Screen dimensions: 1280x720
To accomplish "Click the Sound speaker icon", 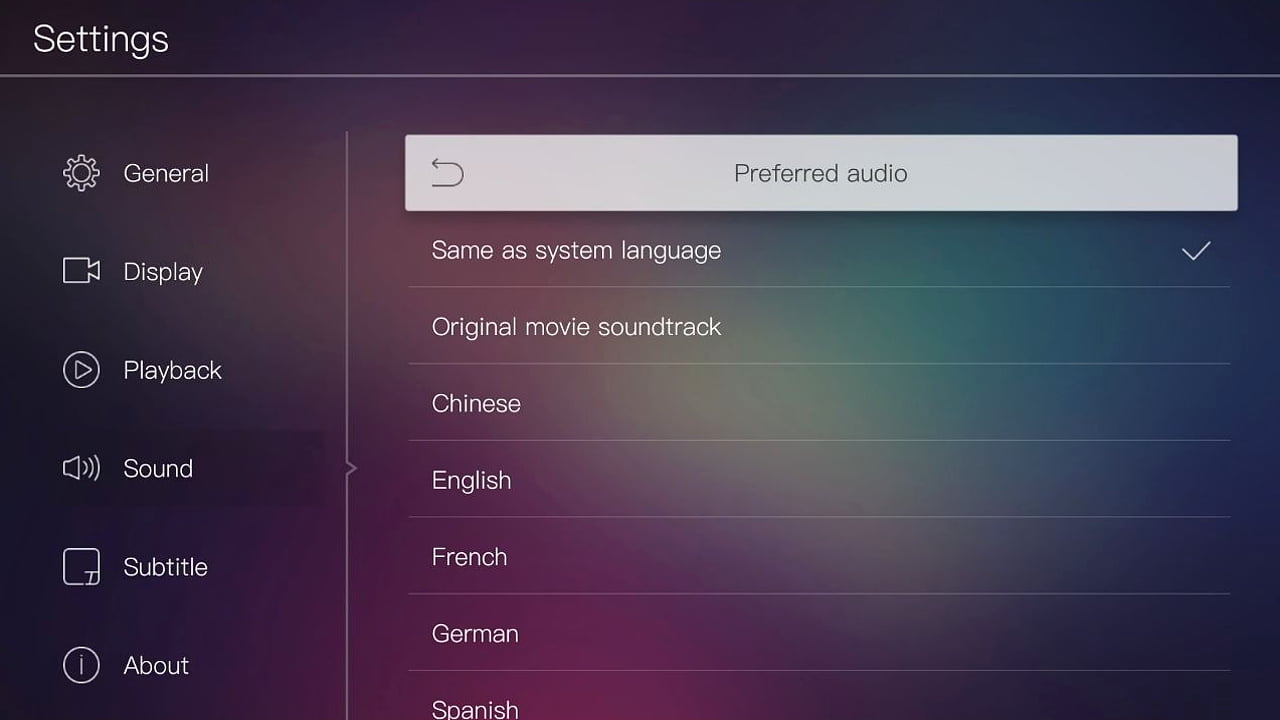I will coord(81,468).
